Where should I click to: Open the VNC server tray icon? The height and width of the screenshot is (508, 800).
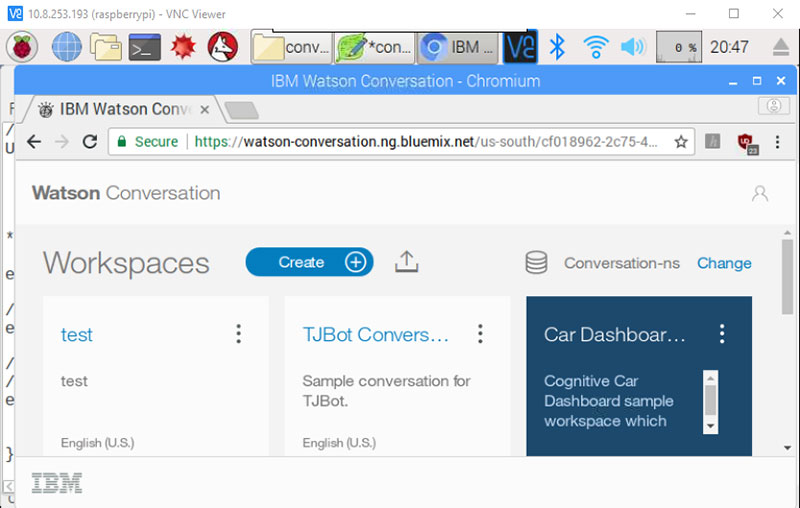tap(520, 47)
